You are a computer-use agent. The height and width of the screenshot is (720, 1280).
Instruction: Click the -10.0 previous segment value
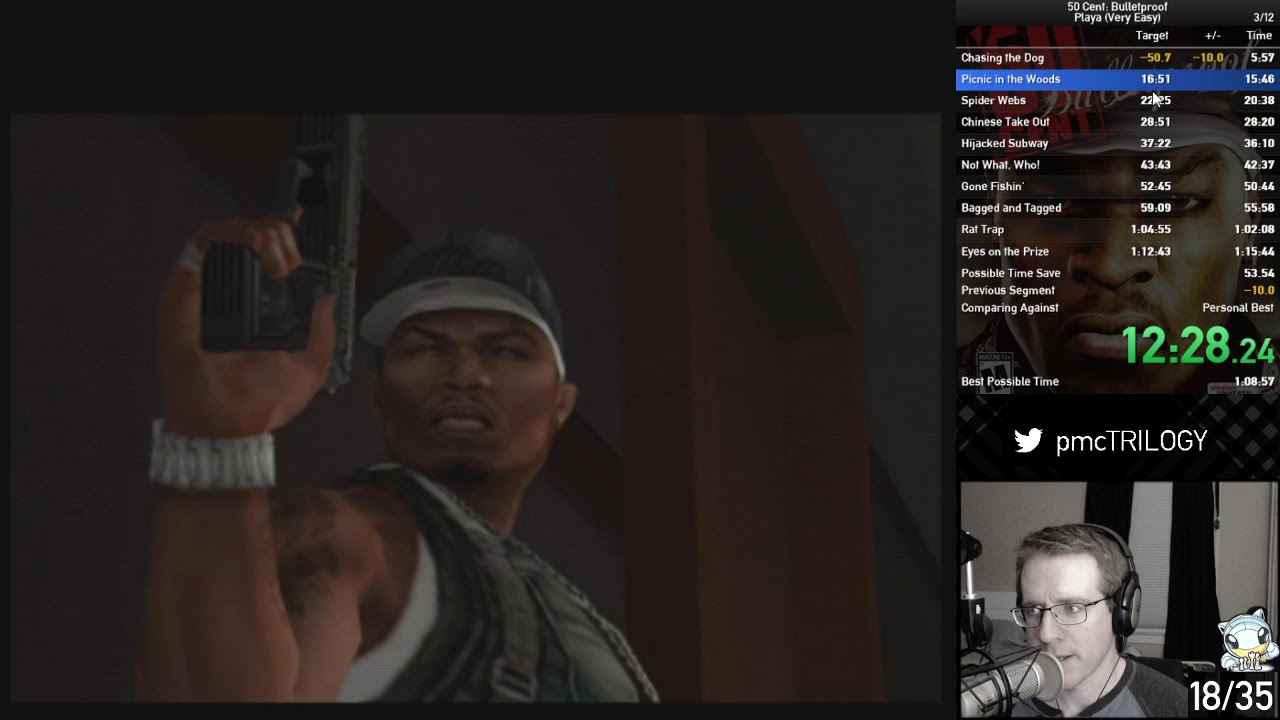1259,290
